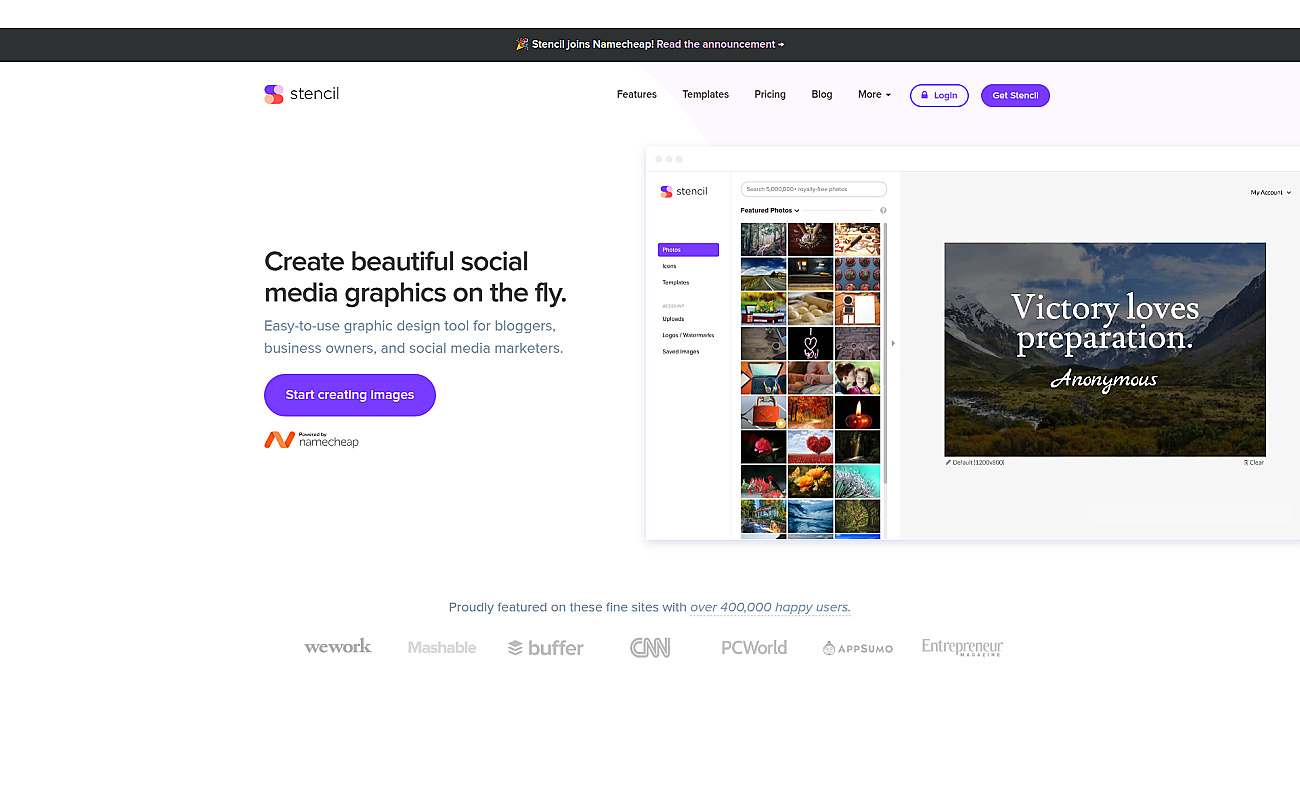Image resolution: width=1300 pixels, height=788 pixels.
Task: Open the My Account dropdown
Action: 1271,192
